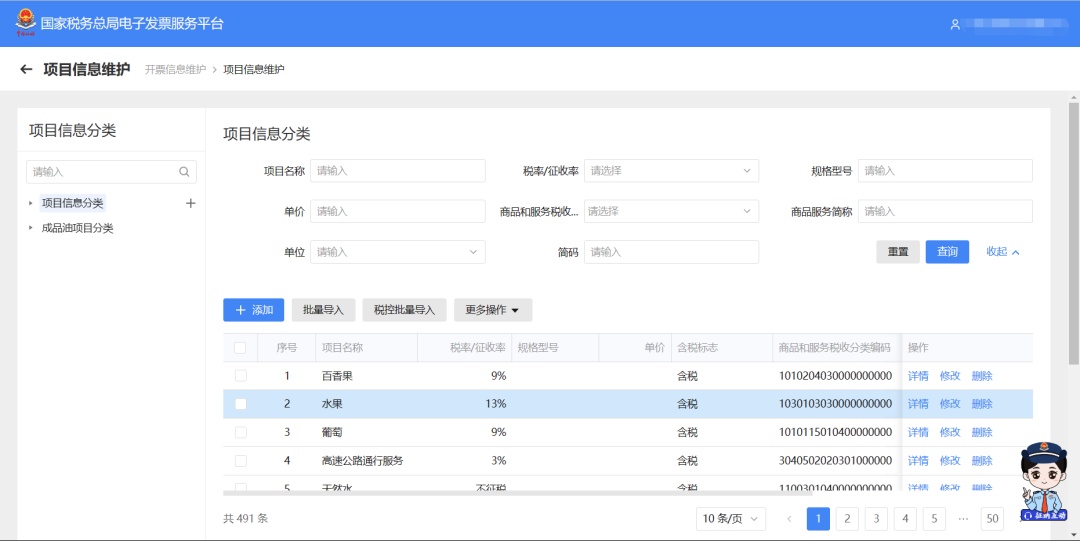The width and height of the screenshot is (1080, 541).
Task: Open the tax assistant mascot helper
Action: coord(1043,480)
